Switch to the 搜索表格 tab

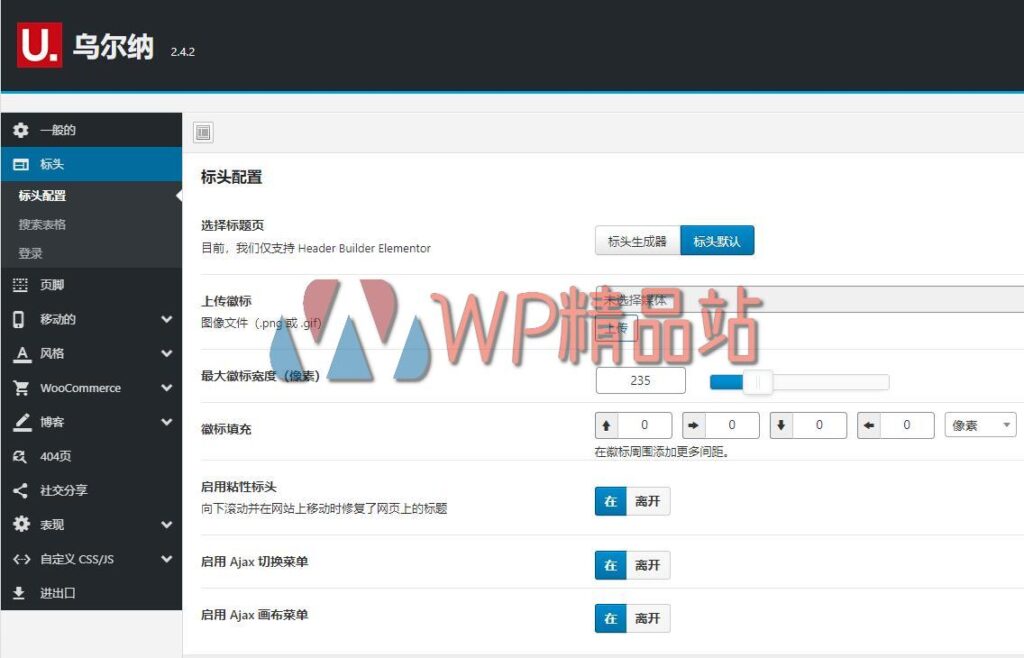tap(42, 224)
